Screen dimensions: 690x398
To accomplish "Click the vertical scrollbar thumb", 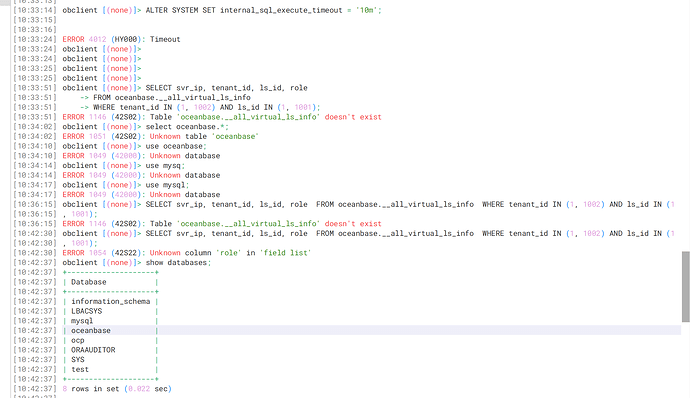I will tap(686, 287).
